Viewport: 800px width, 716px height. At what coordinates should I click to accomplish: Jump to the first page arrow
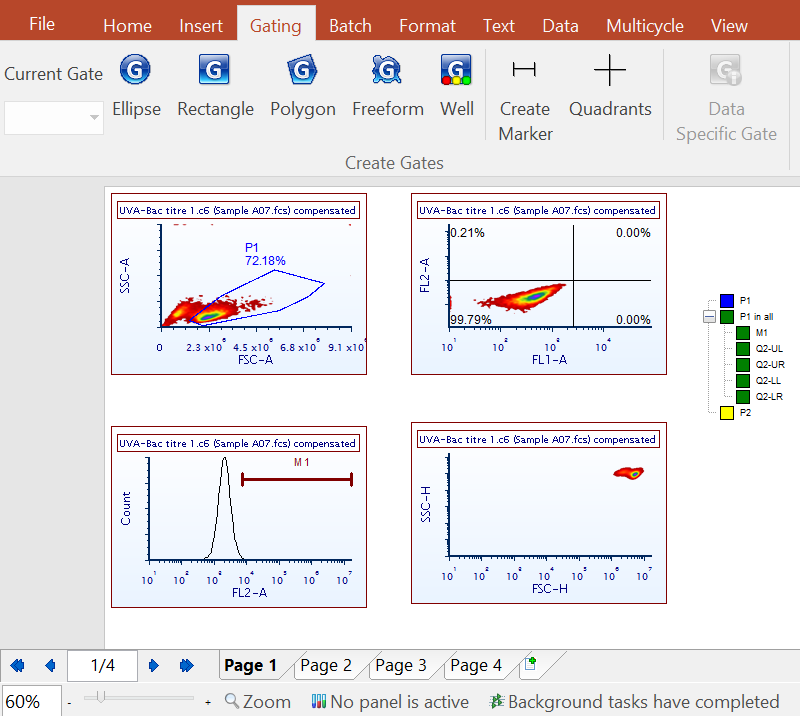(x=17, y=666)
